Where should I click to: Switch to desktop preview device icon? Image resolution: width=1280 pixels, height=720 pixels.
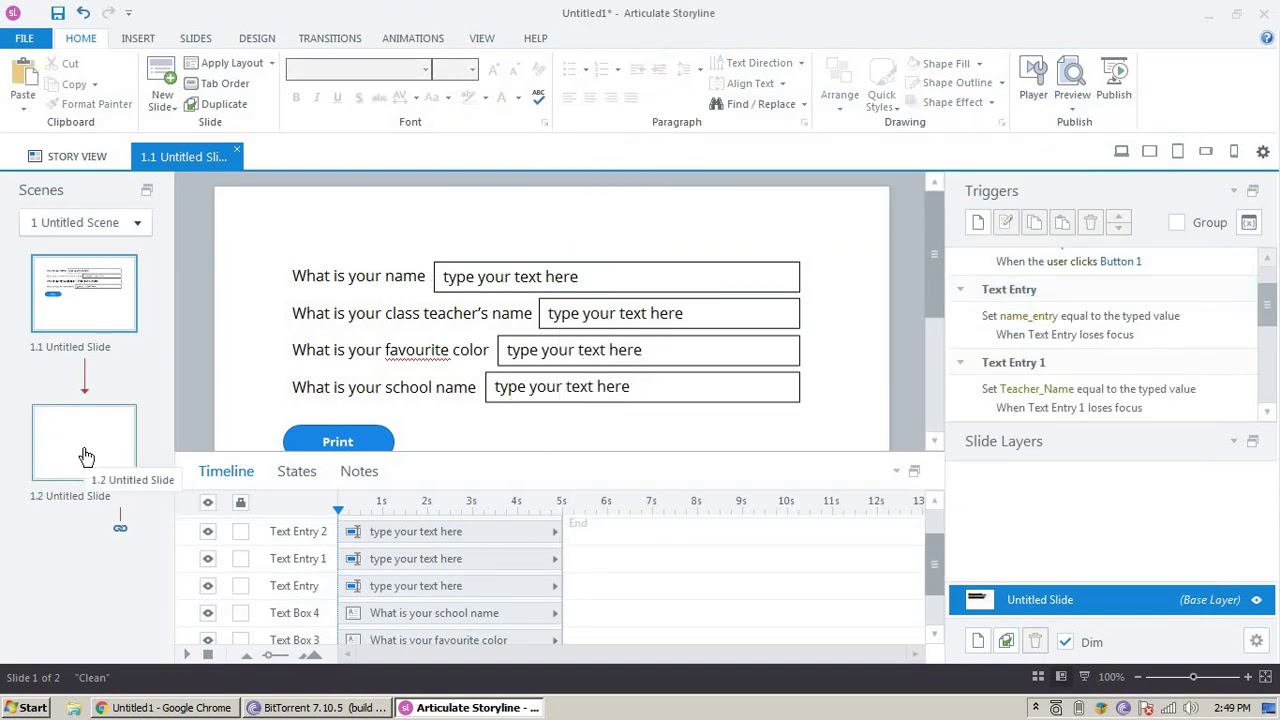coord(1121,151)
